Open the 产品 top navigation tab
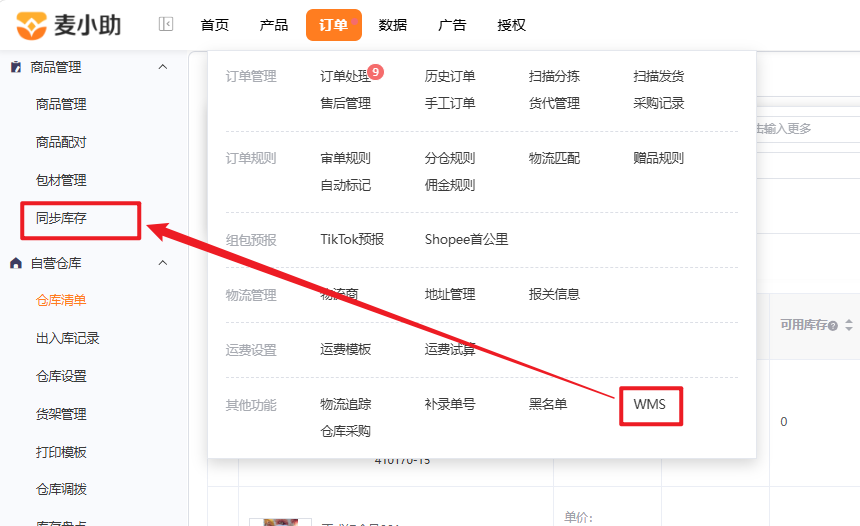860x526 pixels. pyautogui.click(x=274, y=25)
